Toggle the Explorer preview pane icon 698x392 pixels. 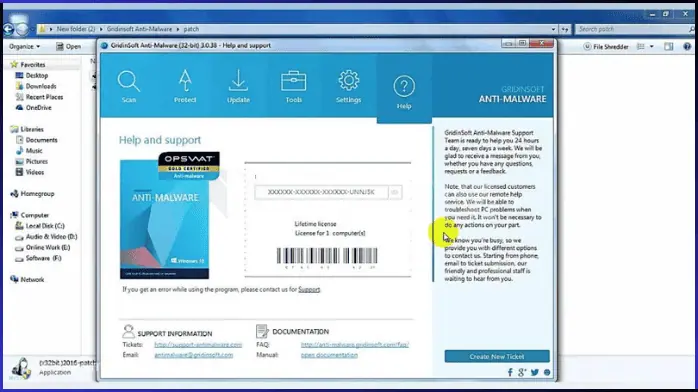[x=669, y=47]
